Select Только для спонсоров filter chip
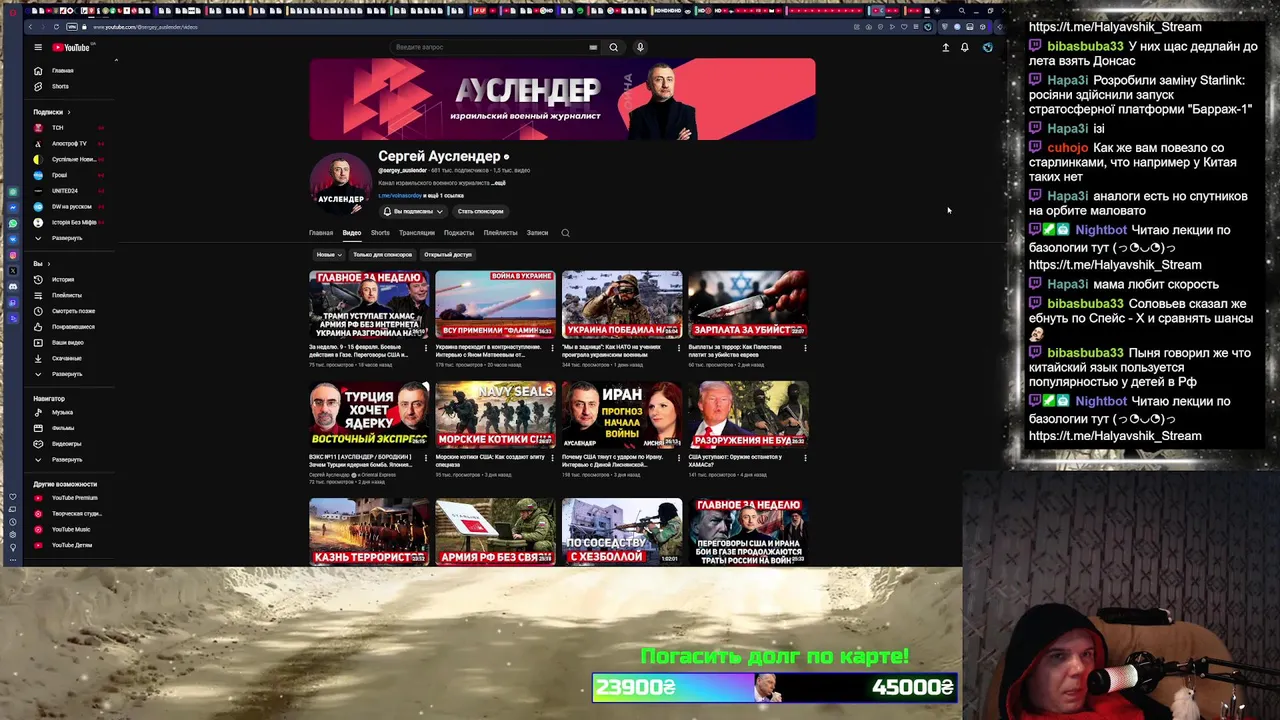 [x=382, y=254]
